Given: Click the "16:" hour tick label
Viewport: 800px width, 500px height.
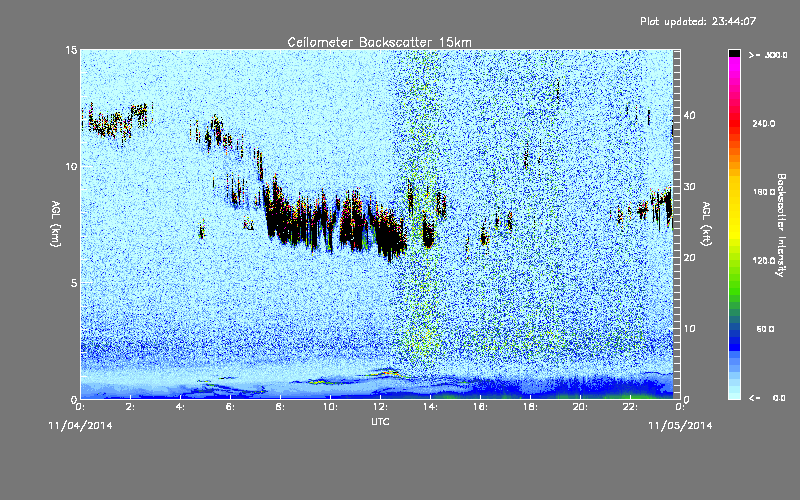Looking at the screenshot, I should coord(481,407).
